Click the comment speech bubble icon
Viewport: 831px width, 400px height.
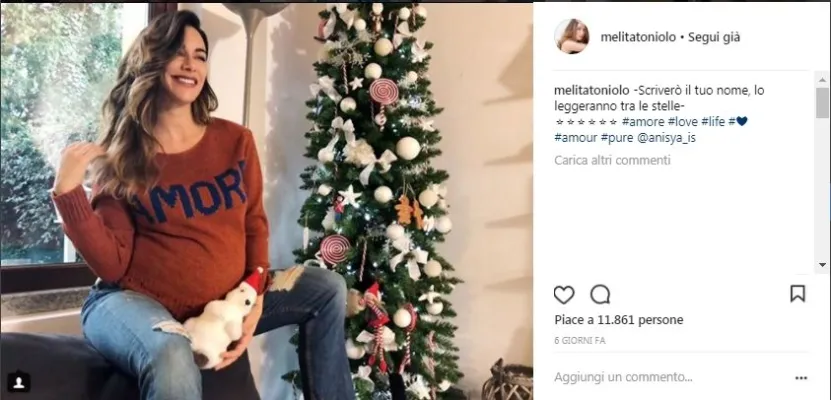[600, 294]
